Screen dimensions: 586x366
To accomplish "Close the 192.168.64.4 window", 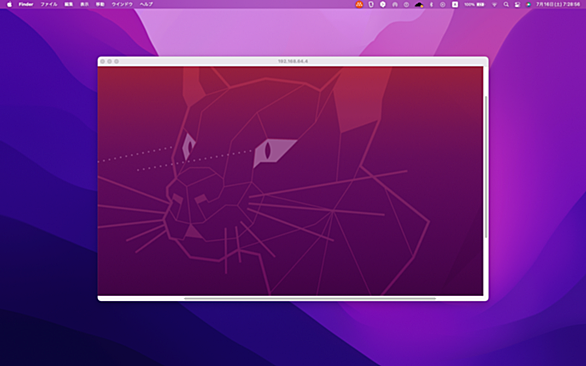I will point(102,61).
